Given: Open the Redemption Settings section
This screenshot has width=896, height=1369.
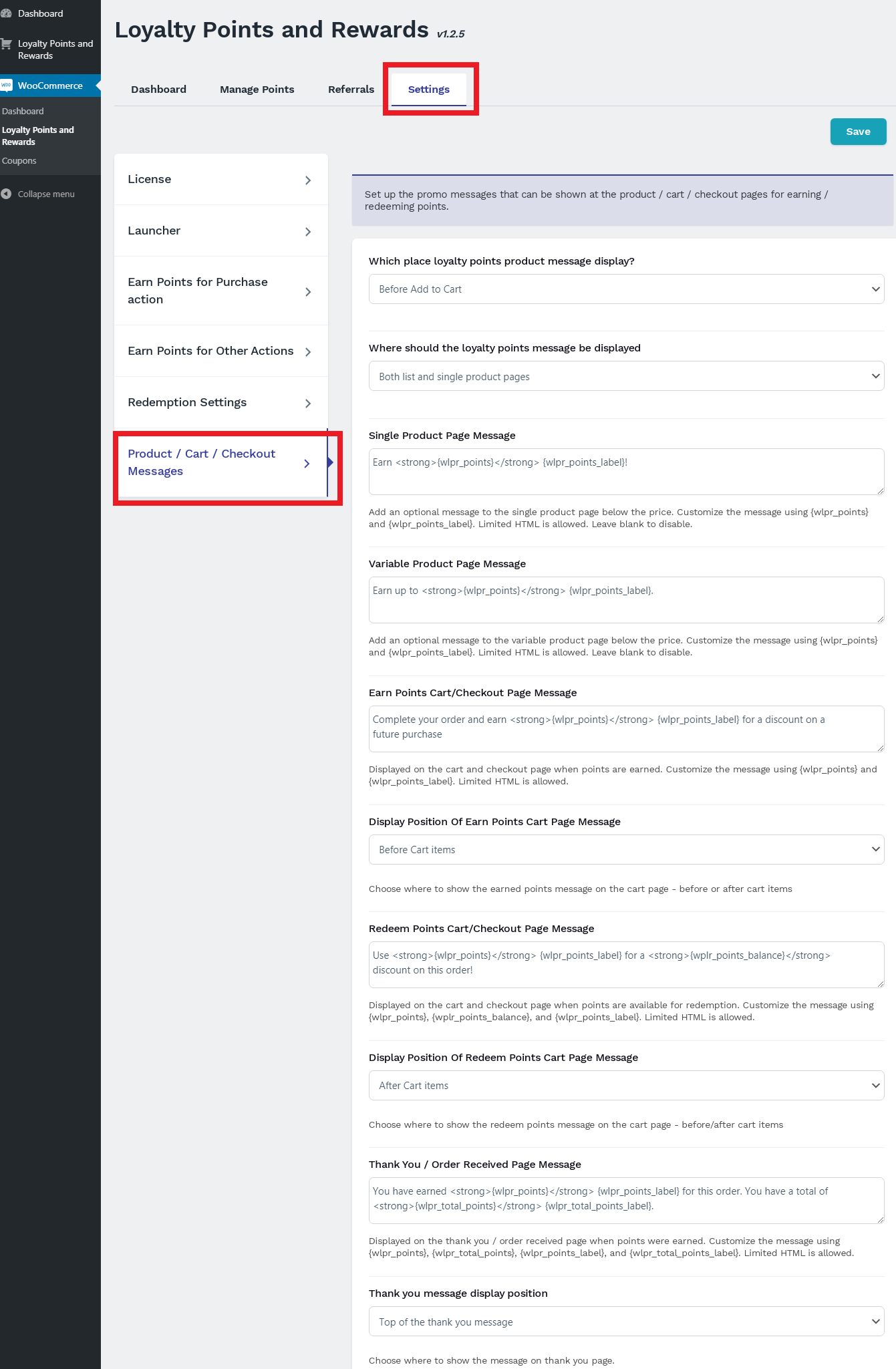Looking at the screenshot, I should pyautogui.click(x=221, y=402).
